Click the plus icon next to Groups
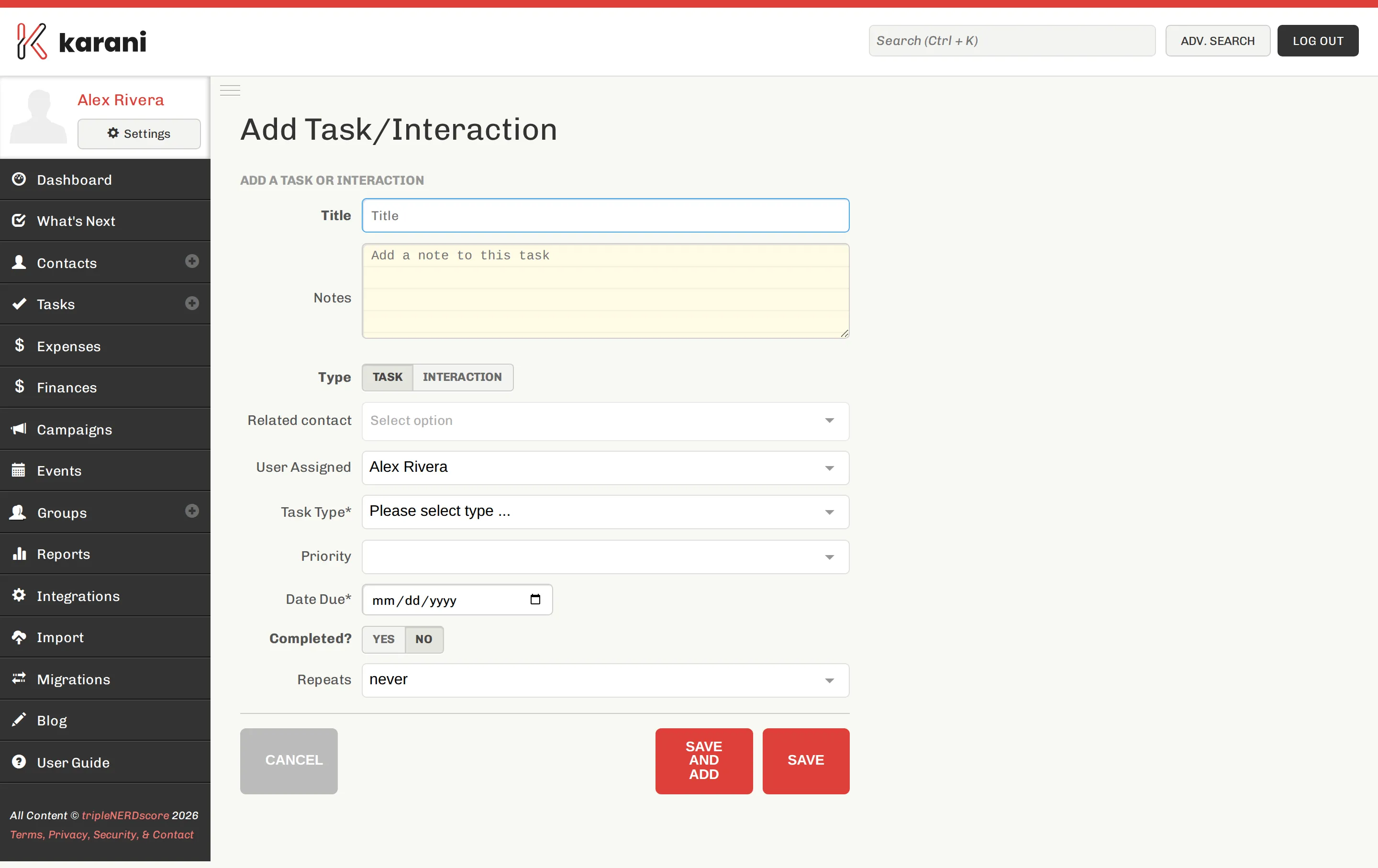1378x868 pixels. (x=192, y=511)
